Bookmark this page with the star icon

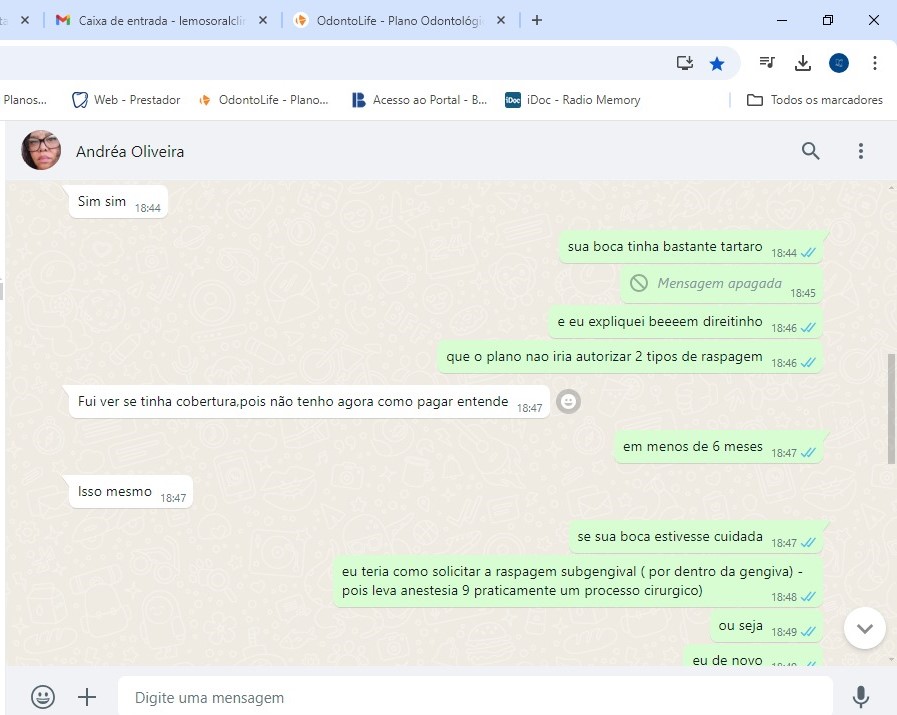click(717, 63)
